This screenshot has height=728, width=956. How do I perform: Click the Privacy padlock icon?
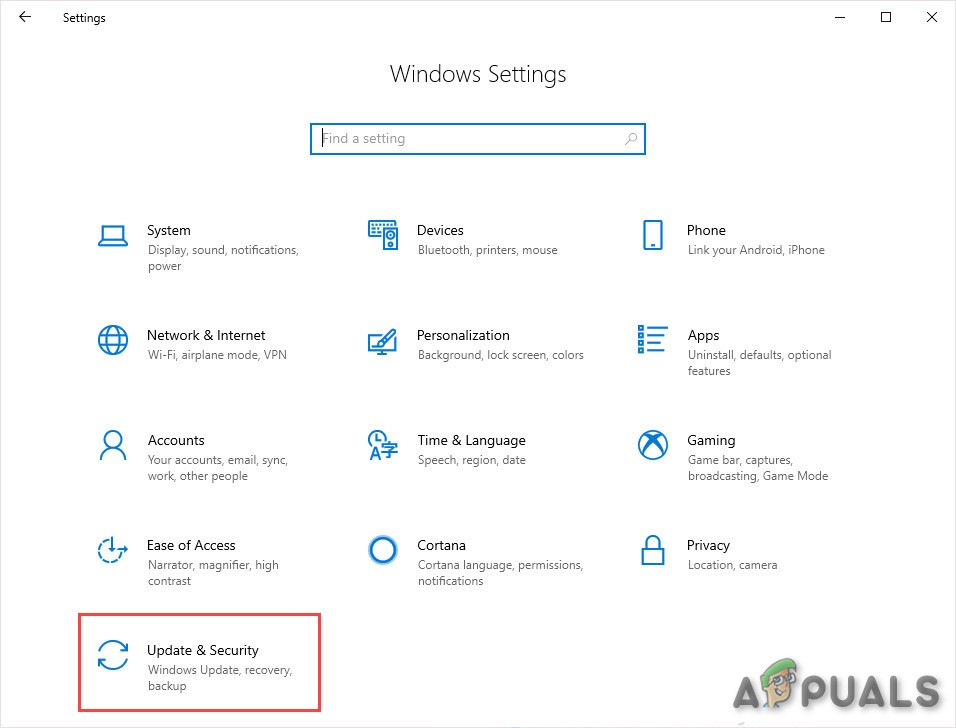pos(652,550)
